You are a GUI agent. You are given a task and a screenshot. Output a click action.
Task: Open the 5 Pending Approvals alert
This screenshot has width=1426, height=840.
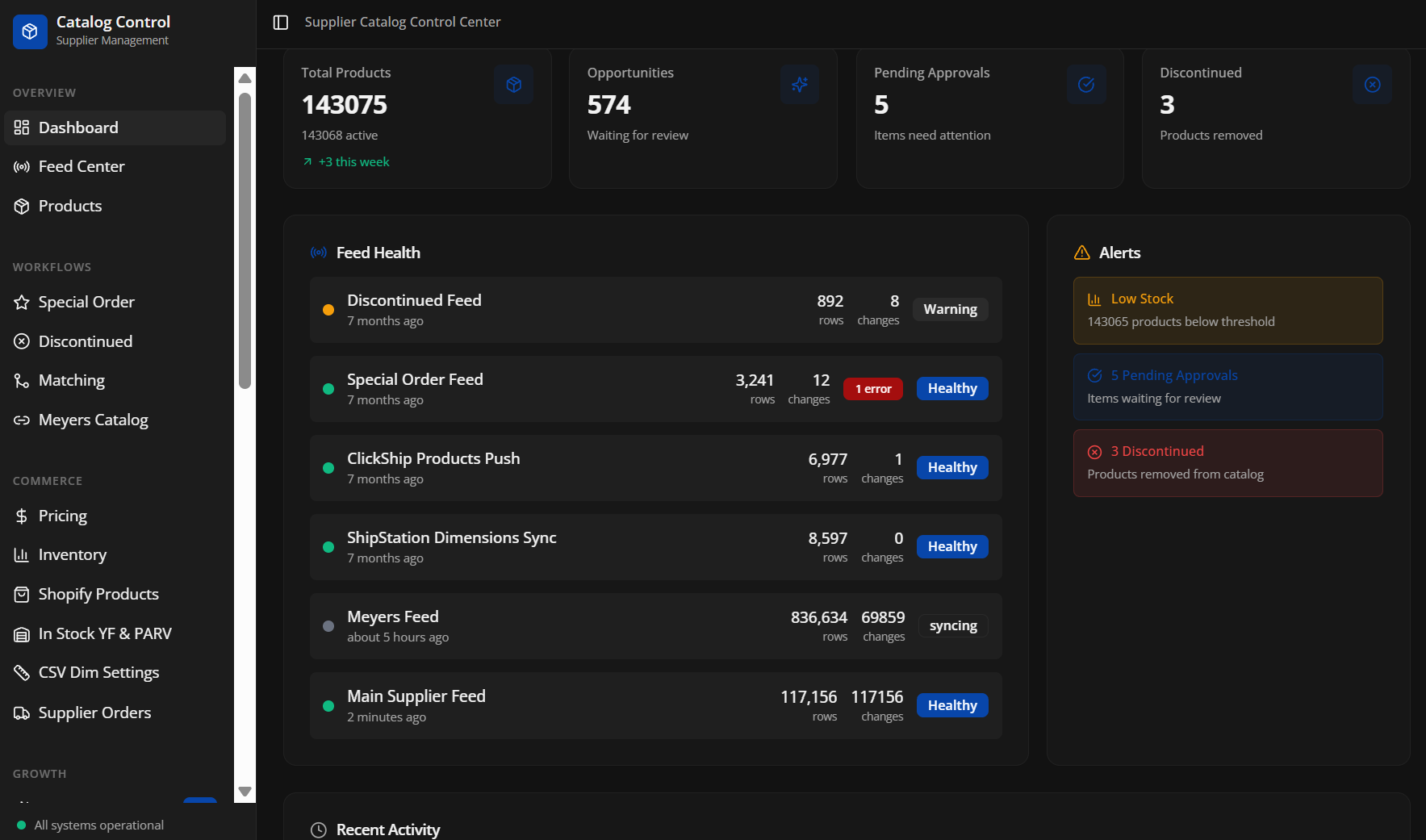1227,387
